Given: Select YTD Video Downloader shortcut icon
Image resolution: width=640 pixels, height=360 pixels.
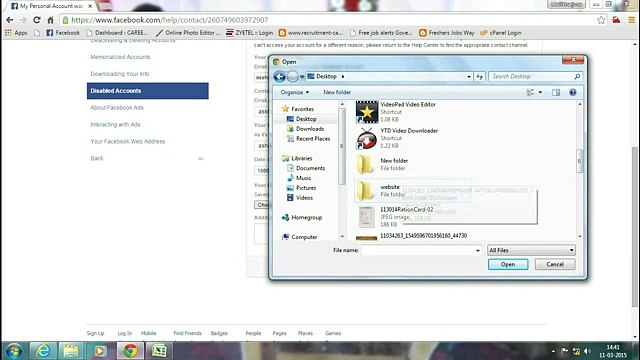Looking at the screenshot, I should (367, 138).
